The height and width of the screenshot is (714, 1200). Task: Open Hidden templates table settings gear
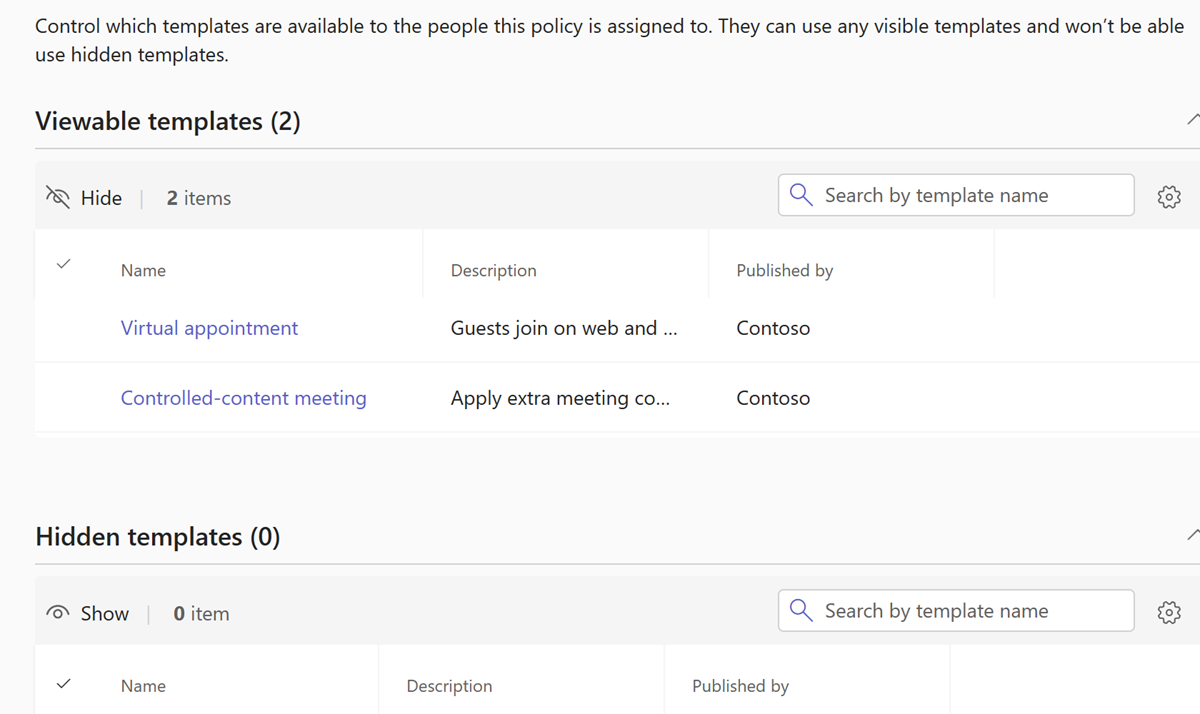pos(1168,612)
